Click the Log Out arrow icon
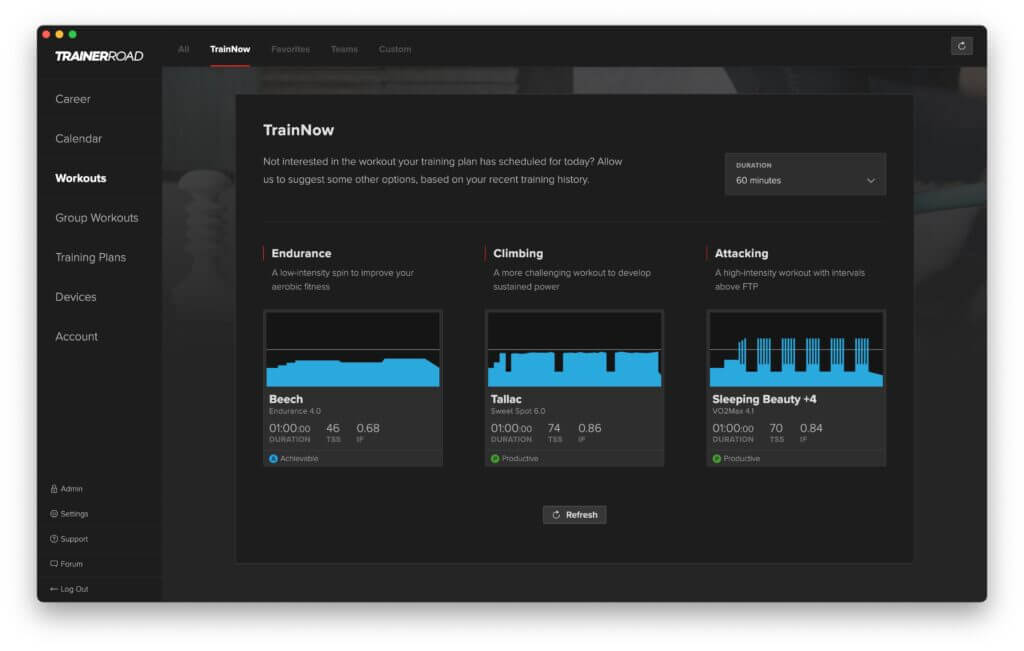Image resolution: width=1024 pixels, height=651 pixels. tap(54, 589)
